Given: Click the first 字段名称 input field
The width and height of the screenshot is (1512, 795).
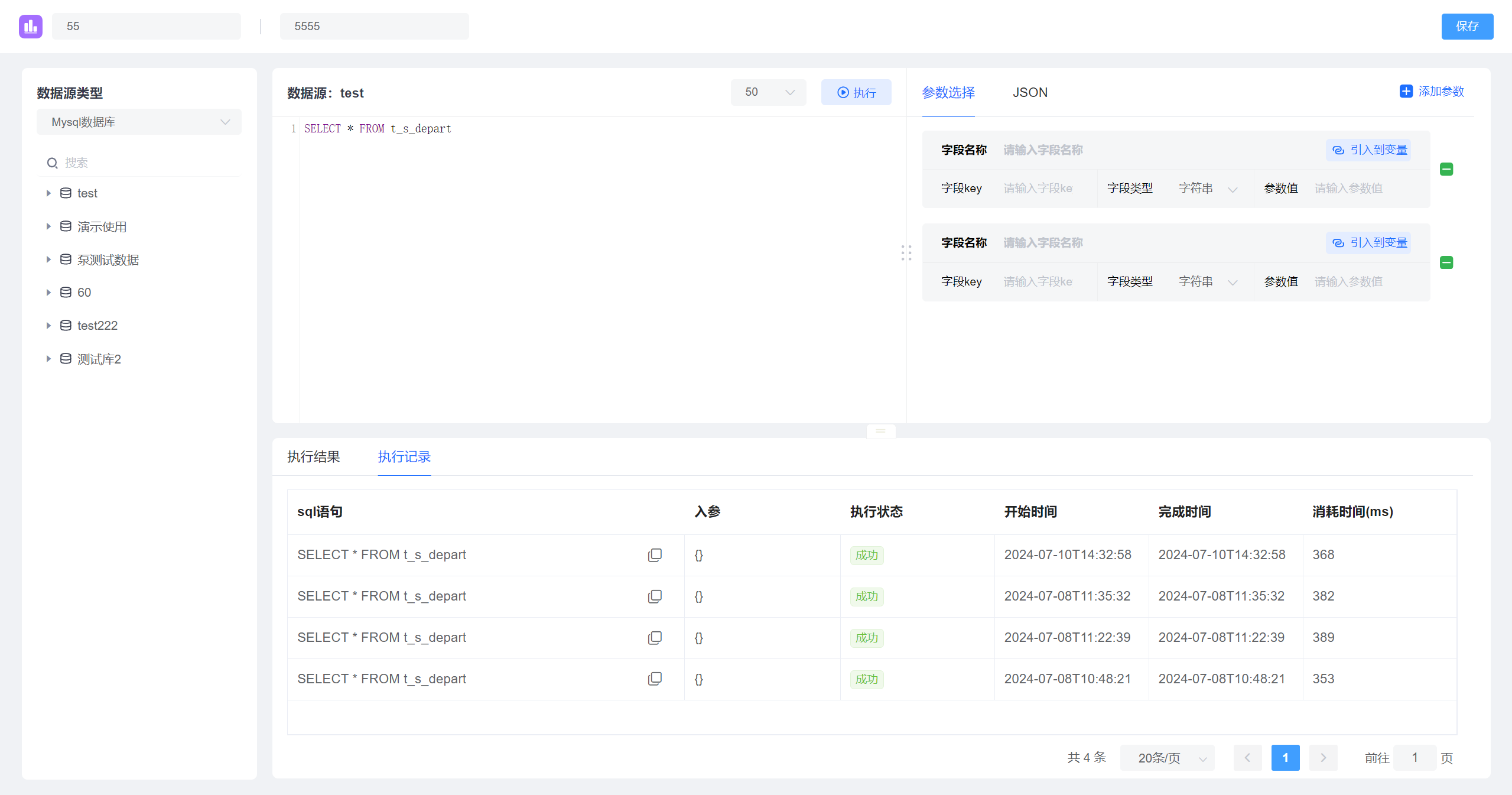Looking at the screenshot, I should [x=1158, y=150].
